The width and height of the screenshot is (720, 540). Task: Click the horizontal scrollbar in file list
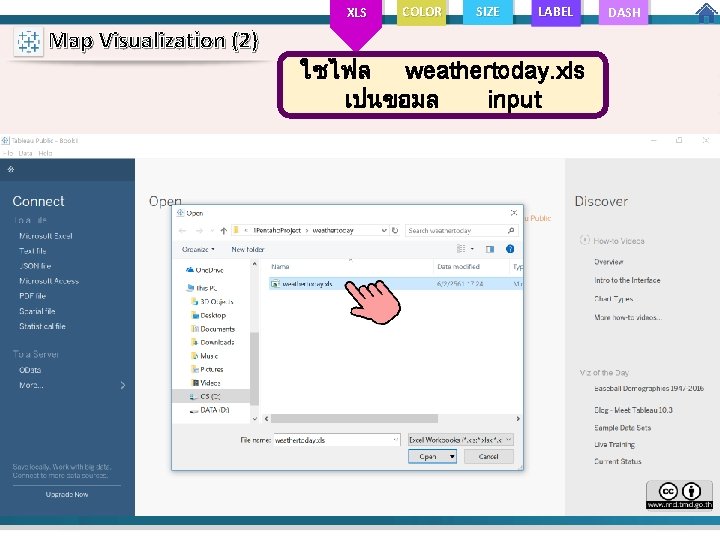tap(354, 419)
